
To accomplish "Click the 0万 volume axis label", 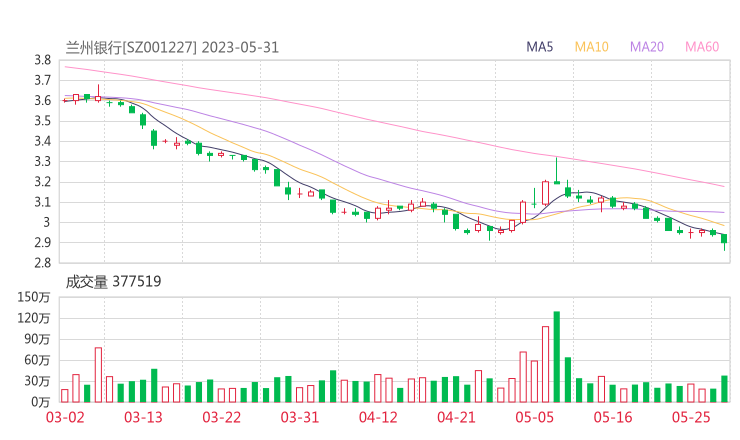I will (41, 402).
